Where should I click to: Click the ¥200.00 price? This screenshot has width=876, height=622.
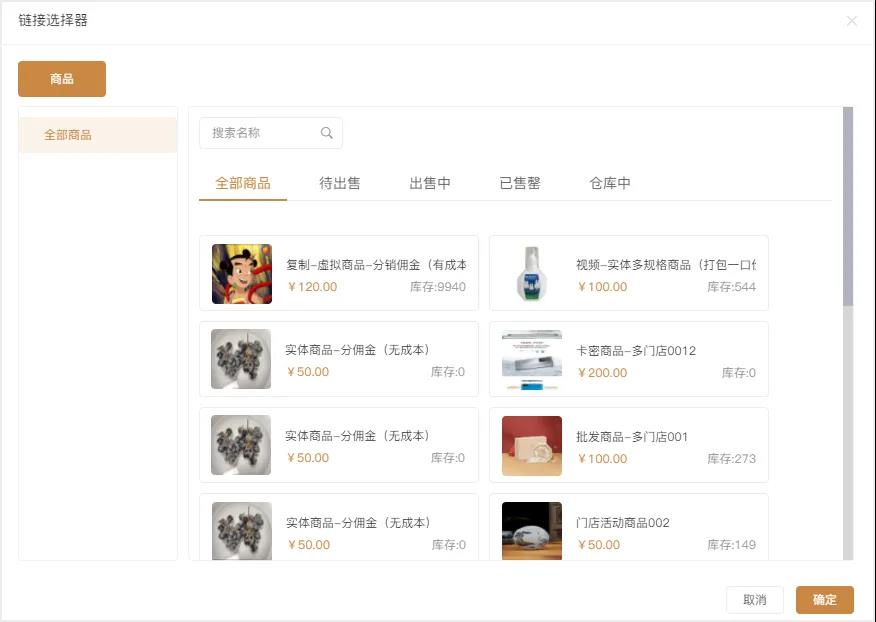point(602,373)
